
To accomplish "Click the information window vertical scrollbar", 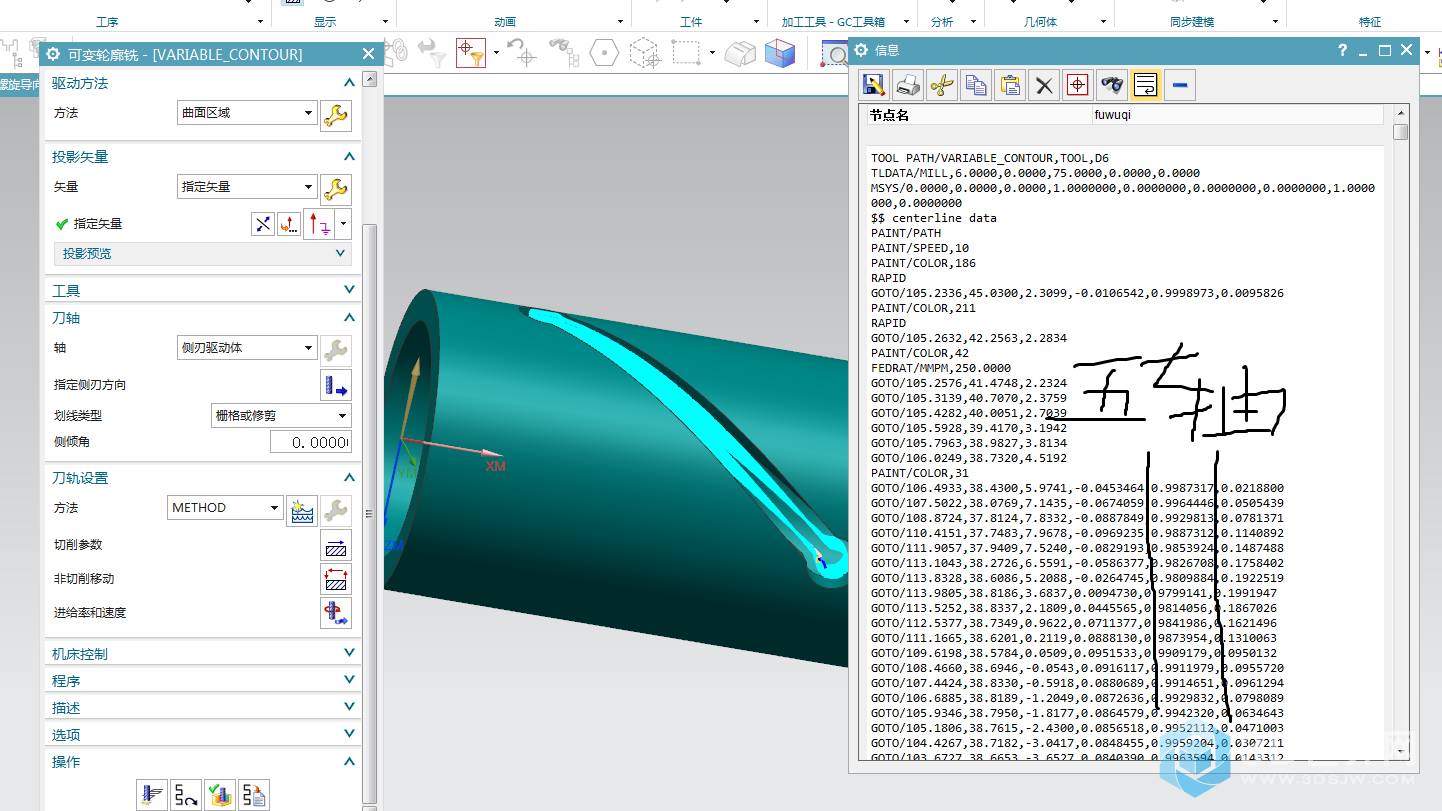I will [1401, 132].
